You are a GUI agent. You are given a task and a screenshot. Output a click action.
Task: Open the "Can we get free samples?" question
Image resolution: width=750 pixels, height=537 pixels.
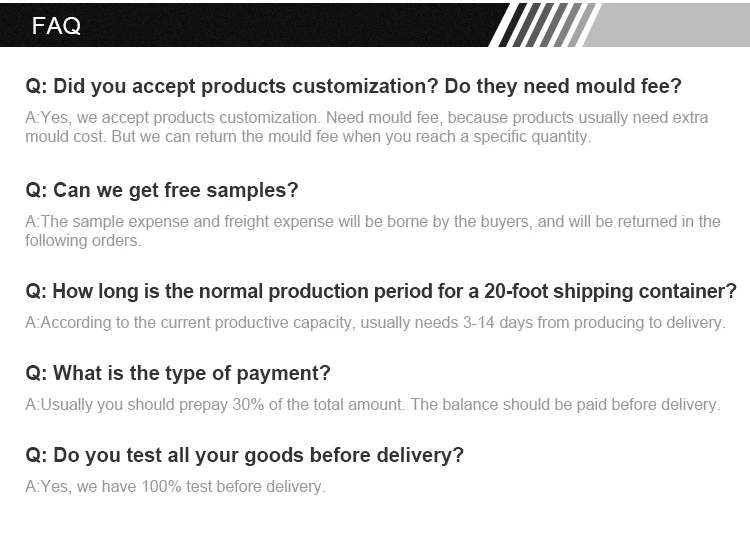pyautogui.click(x=162, y=190)
